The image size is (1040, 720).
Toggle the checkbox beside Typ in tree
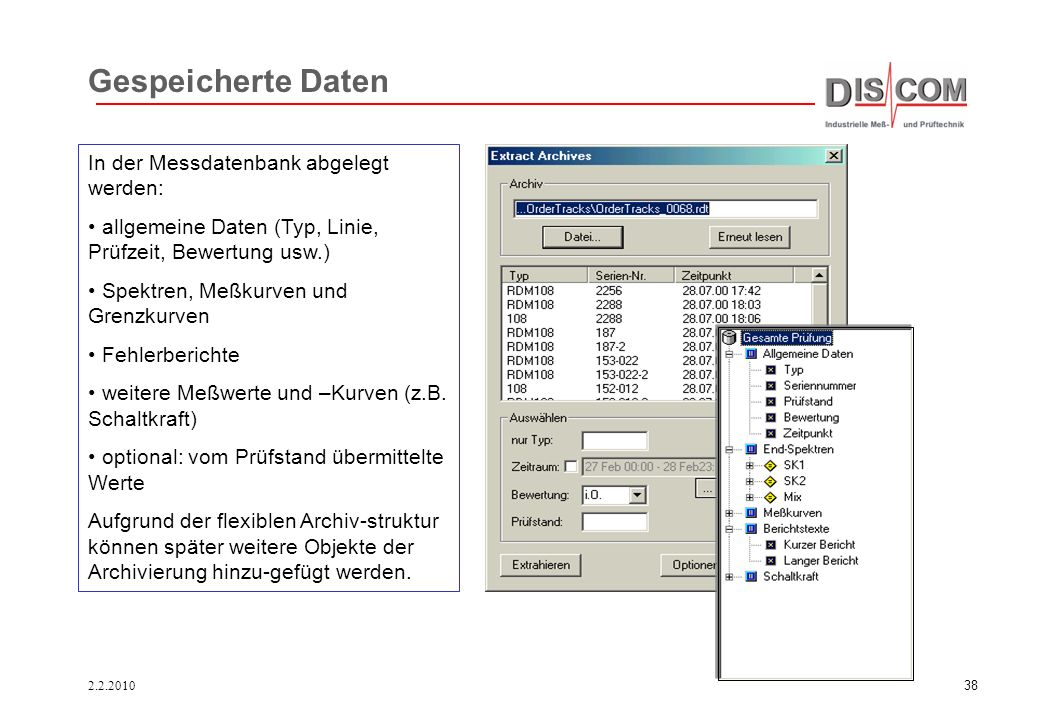(x=771, y=370)
